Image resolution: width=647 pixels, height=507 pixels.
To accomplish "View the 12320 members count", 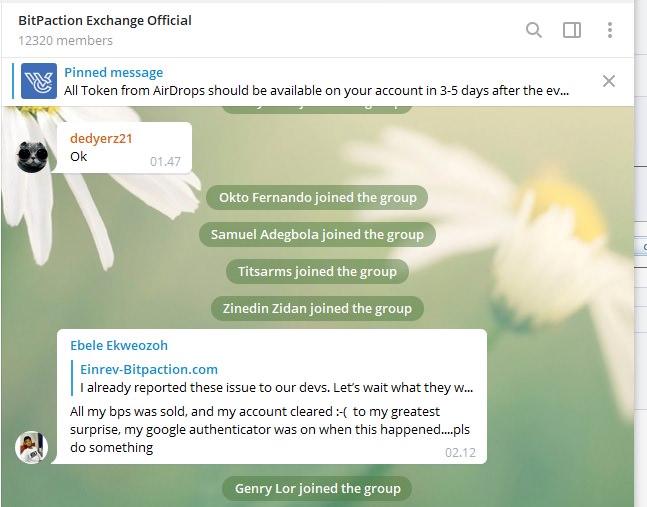I will (65, 40).
